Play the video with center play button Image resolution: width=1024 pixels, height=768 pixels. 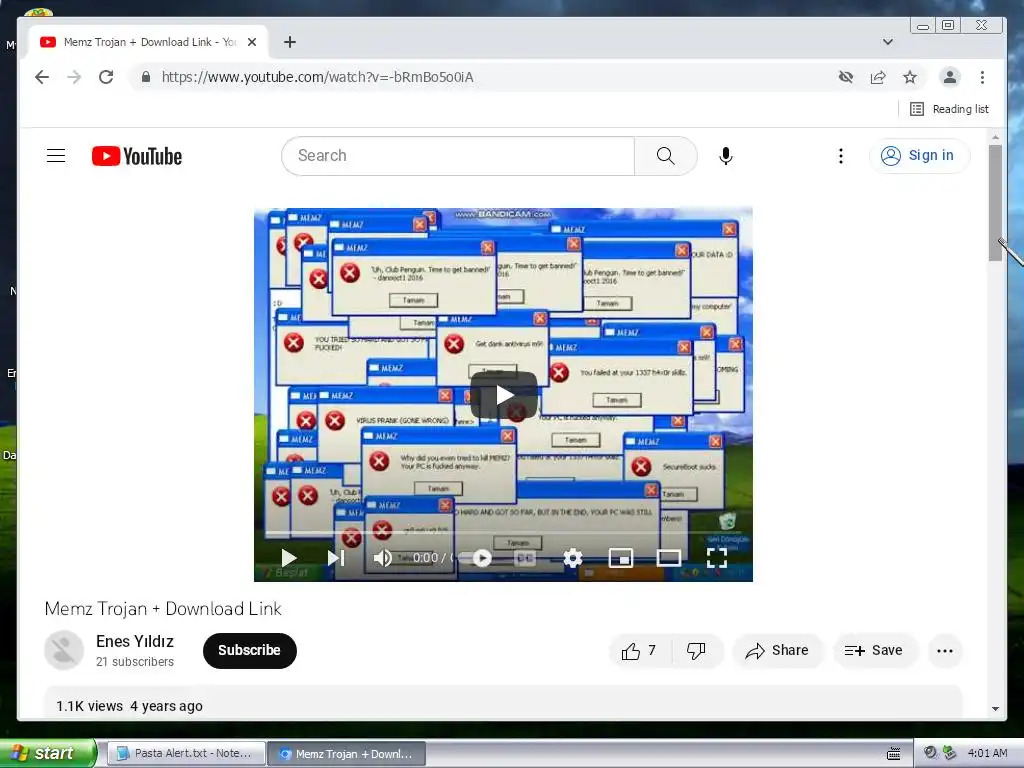click(x=504, y=395)
